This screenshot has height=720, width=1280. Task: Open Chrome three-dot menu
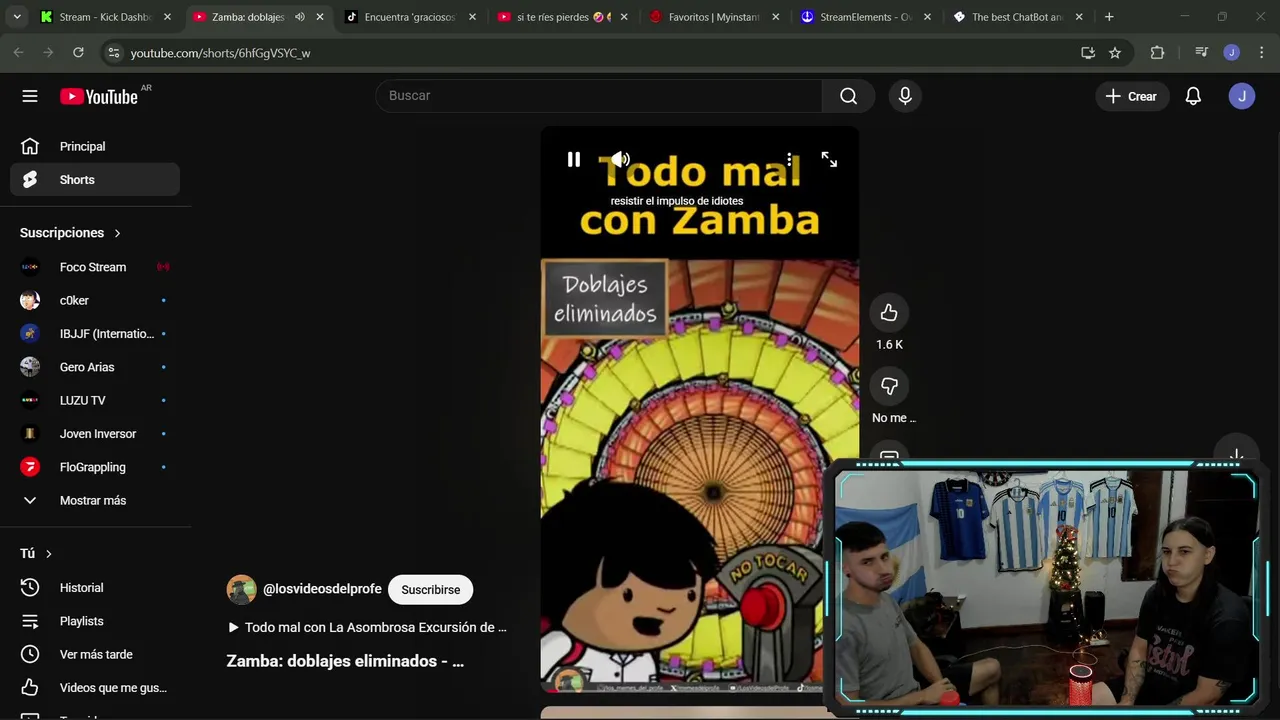pos(1261,53)
